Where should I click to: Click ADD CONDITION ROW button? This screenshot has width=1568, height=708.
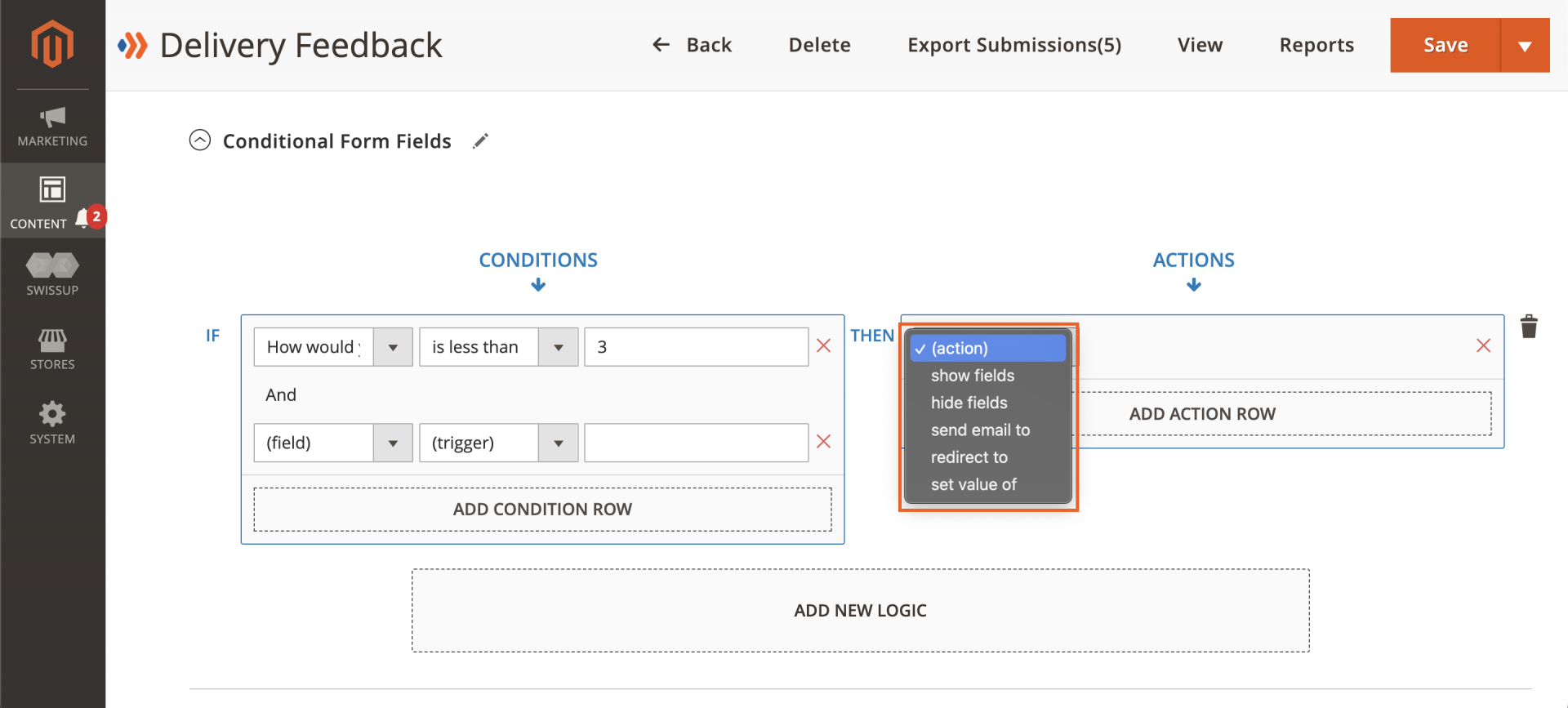[542, 510]
